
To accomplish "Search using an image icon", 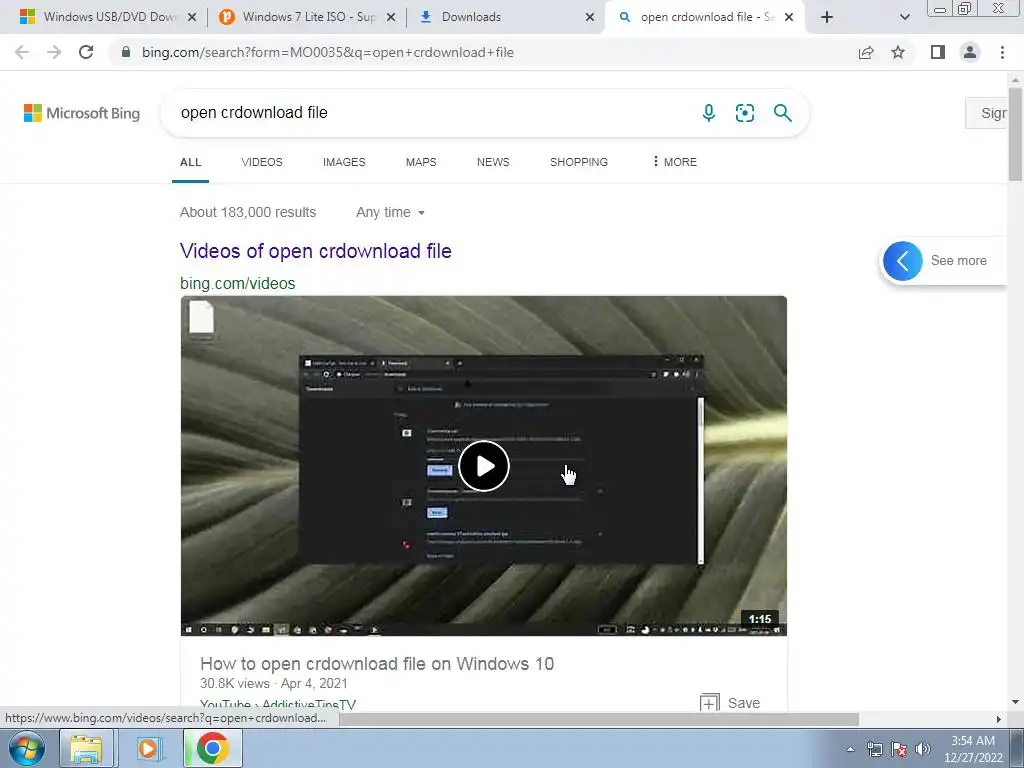I will pyautogui.click(x=744, y=113).
